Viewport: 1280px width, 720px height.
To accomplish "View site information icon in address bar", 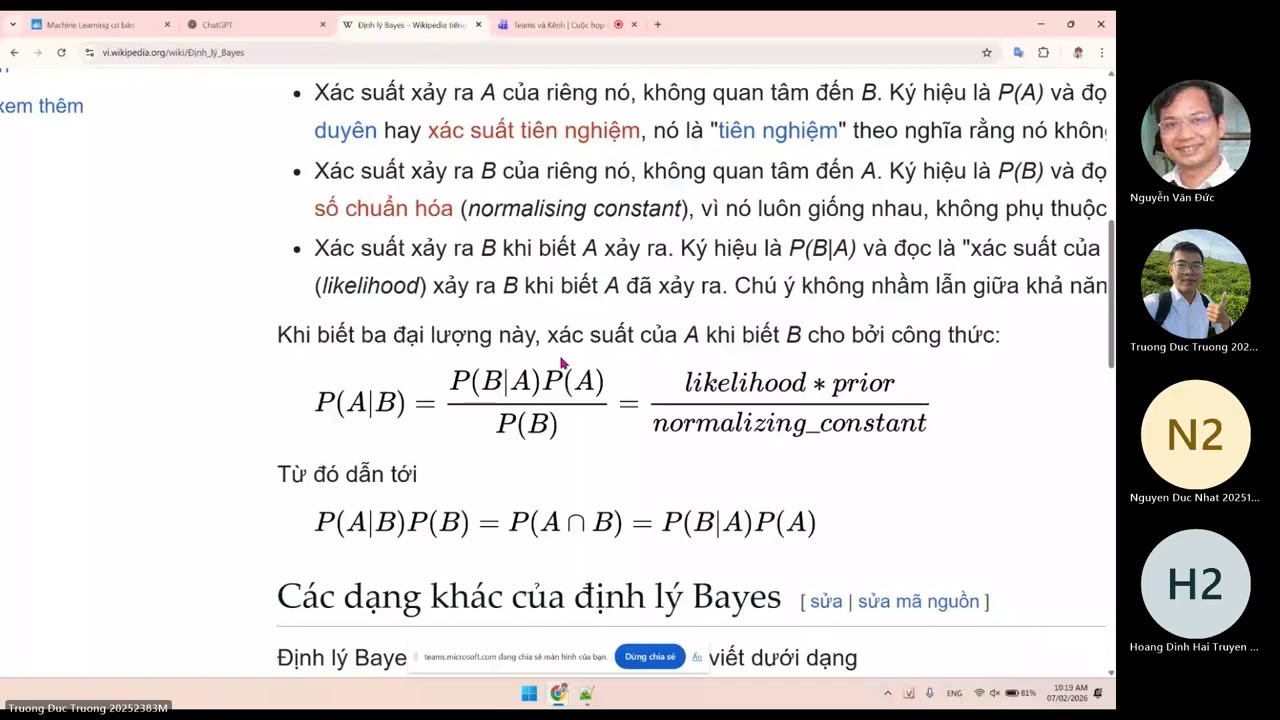I will tap(89, 52).
